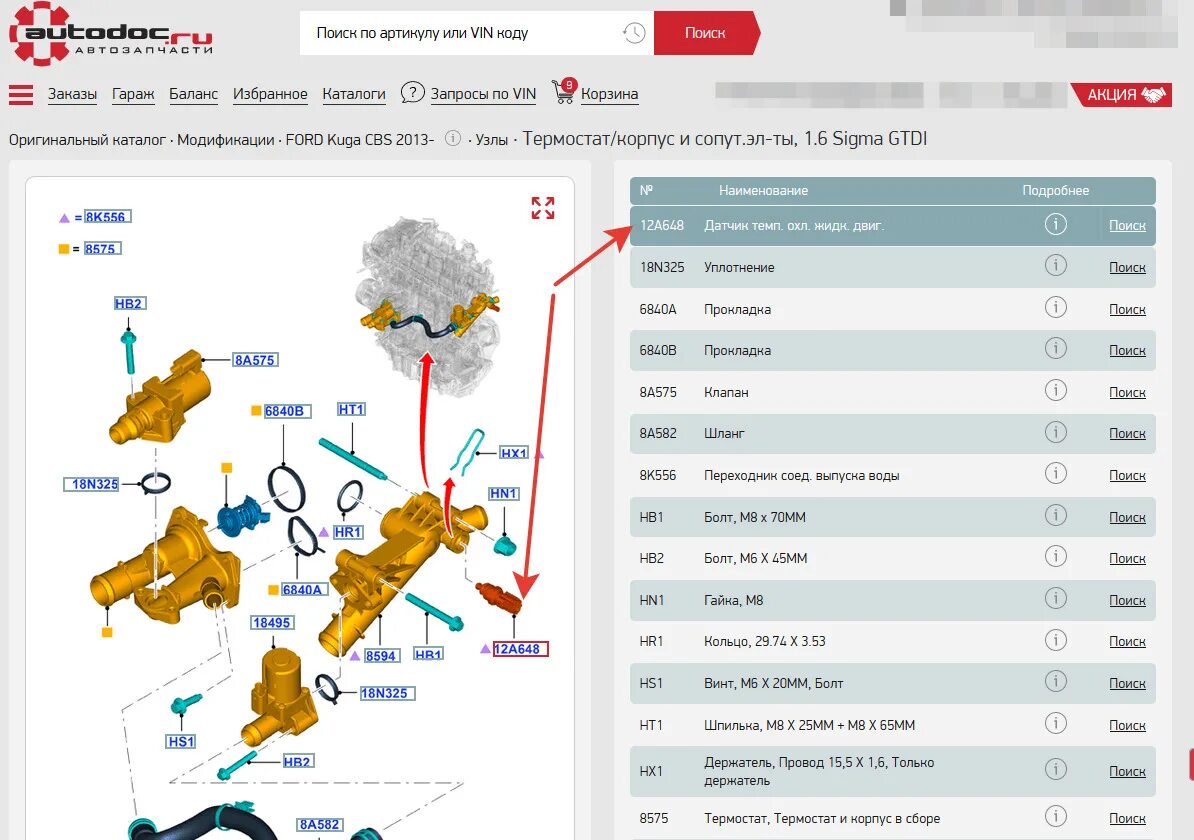1194x840 pixels.
Task: View info icon for 8A582 Шланг
Action: [1055, 432]
